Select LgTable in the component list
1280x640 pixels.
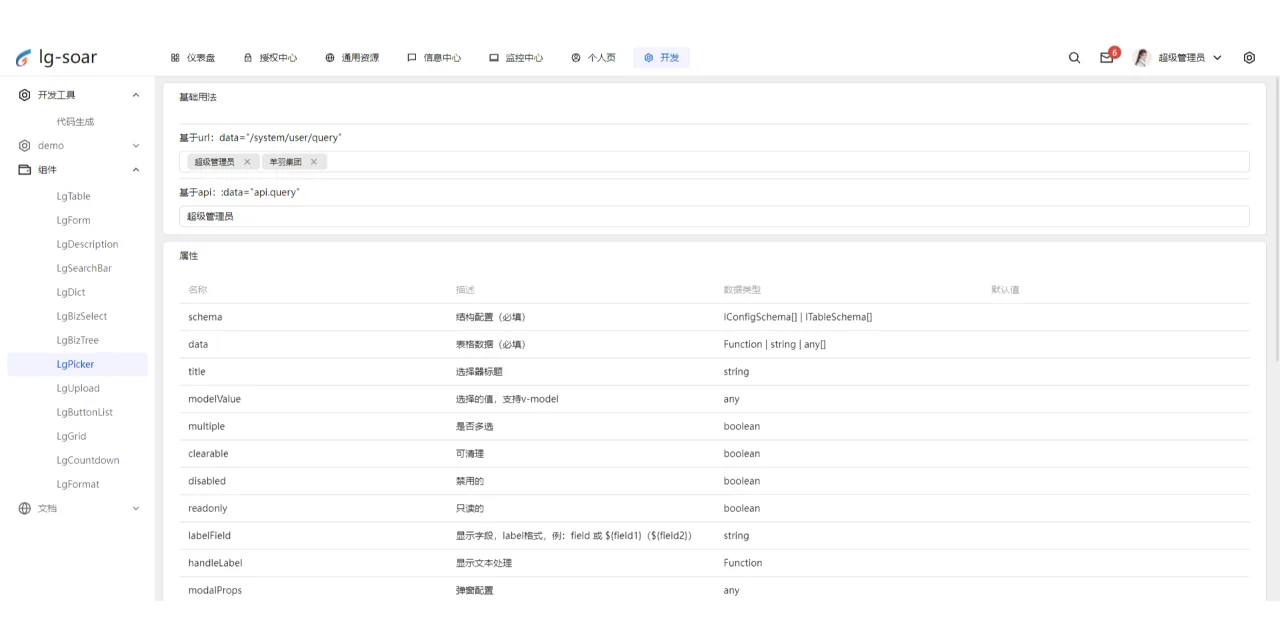72,196
